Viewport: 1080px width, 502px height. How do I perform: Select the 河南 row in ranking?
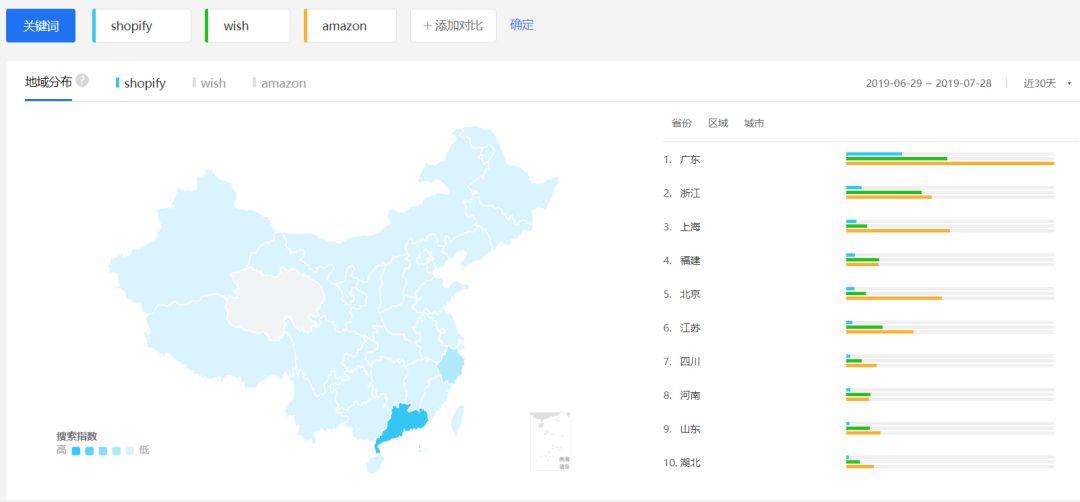coord(859,395)
